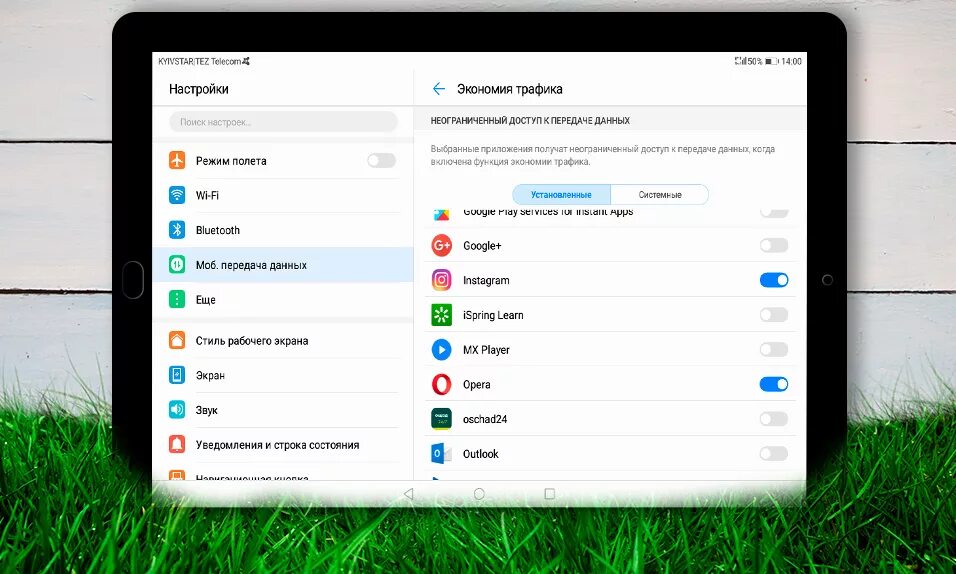The width and height of the screenshot is (956, 574).
Task: Tap the back arrow beside Экономия трафика
Action: (x=438, y=89)
